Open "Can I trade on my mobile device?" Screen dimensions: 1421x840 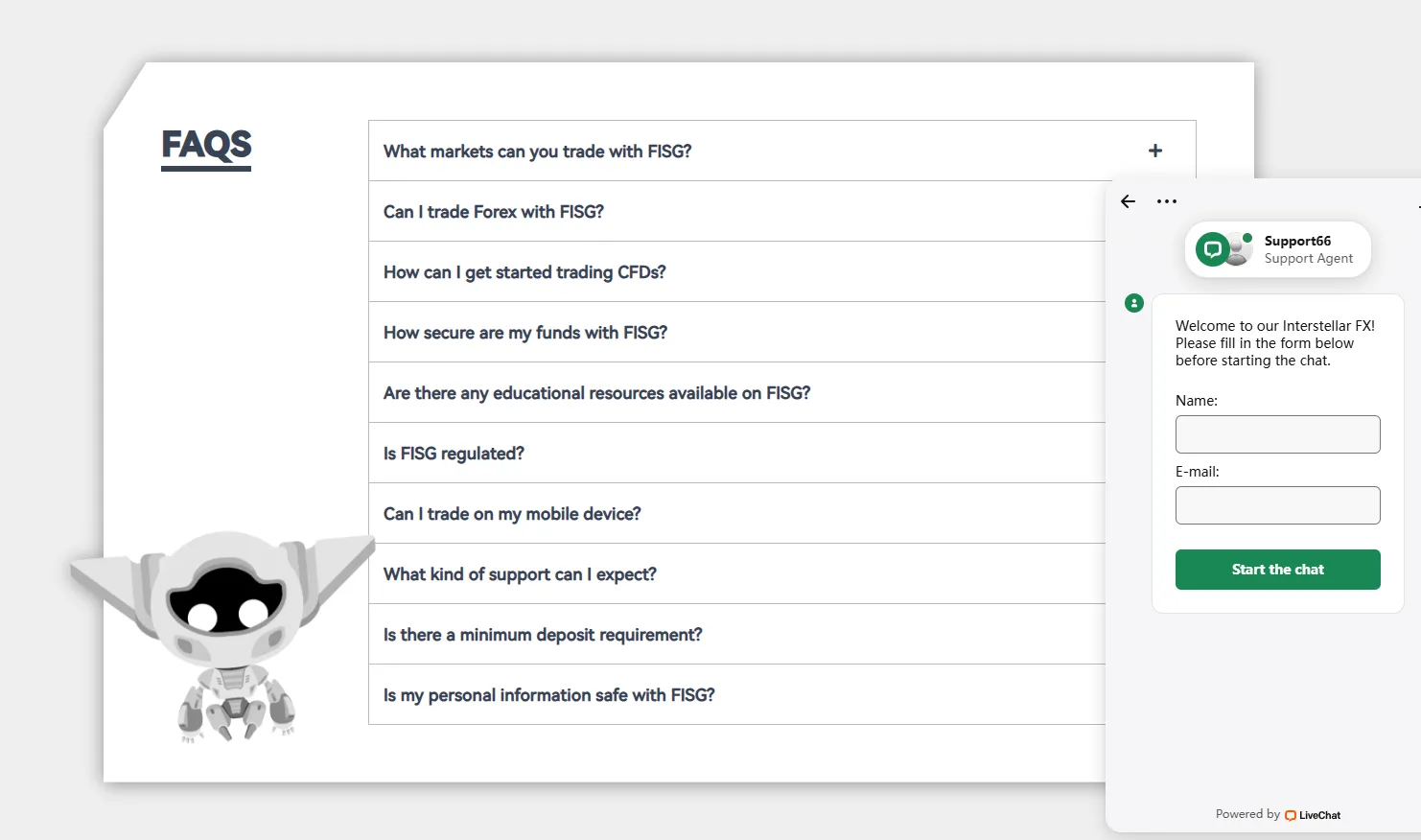(x=512, y=514)
